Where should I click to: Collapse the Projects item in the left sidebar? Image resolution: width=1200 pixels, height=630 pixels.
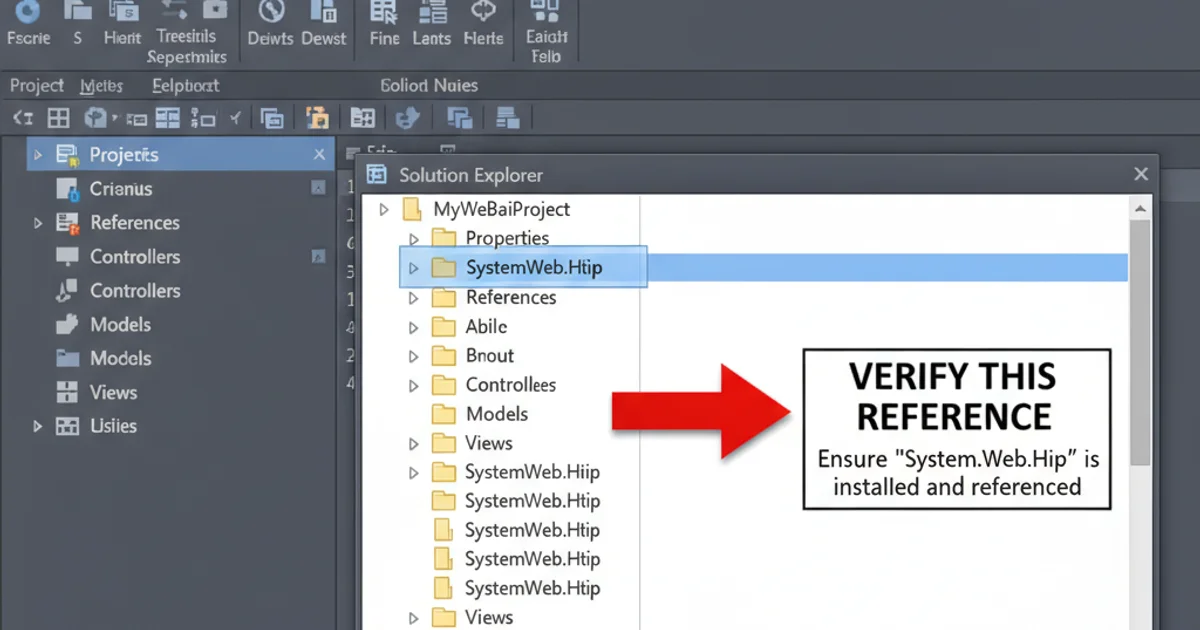pos(40,154)
